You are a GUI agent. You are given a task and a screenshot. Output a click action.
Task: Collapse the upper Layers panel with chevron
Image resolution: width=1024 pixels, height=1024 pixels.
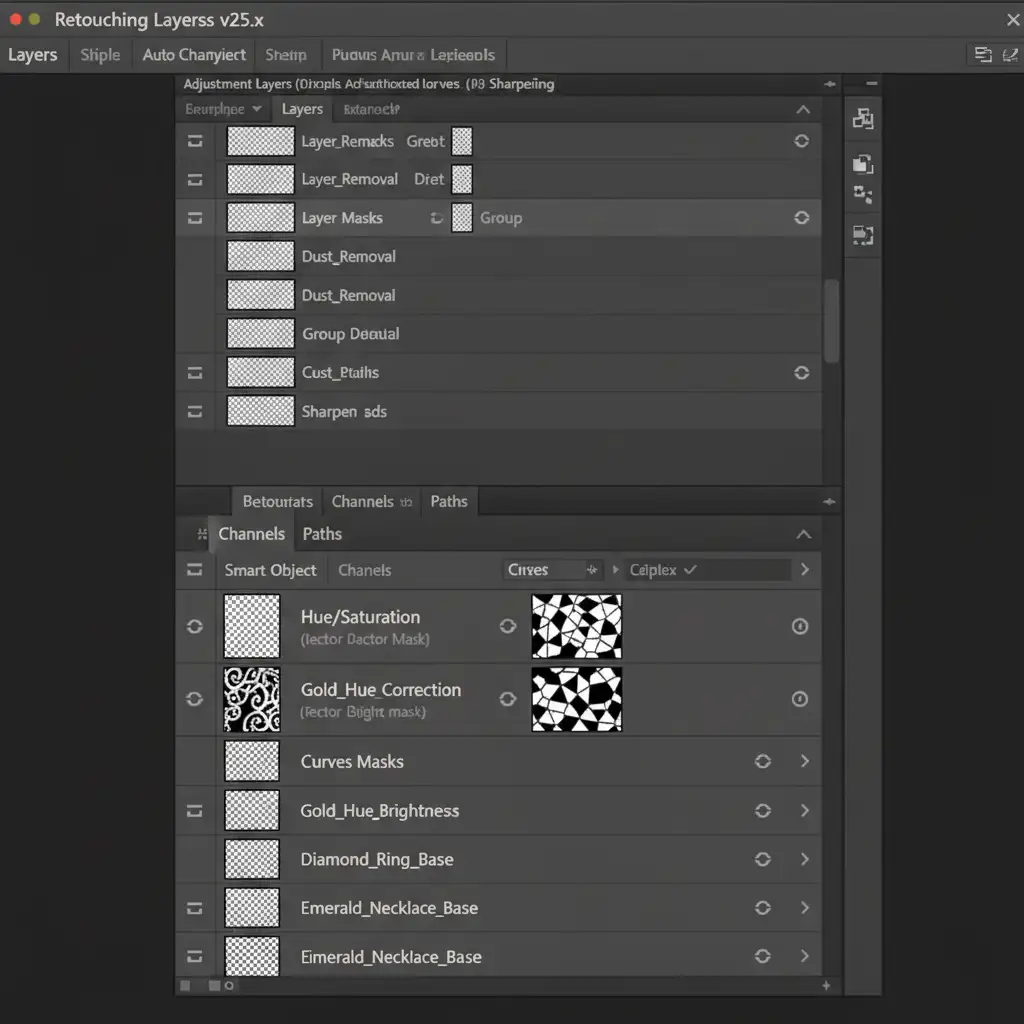coord(803,110)
